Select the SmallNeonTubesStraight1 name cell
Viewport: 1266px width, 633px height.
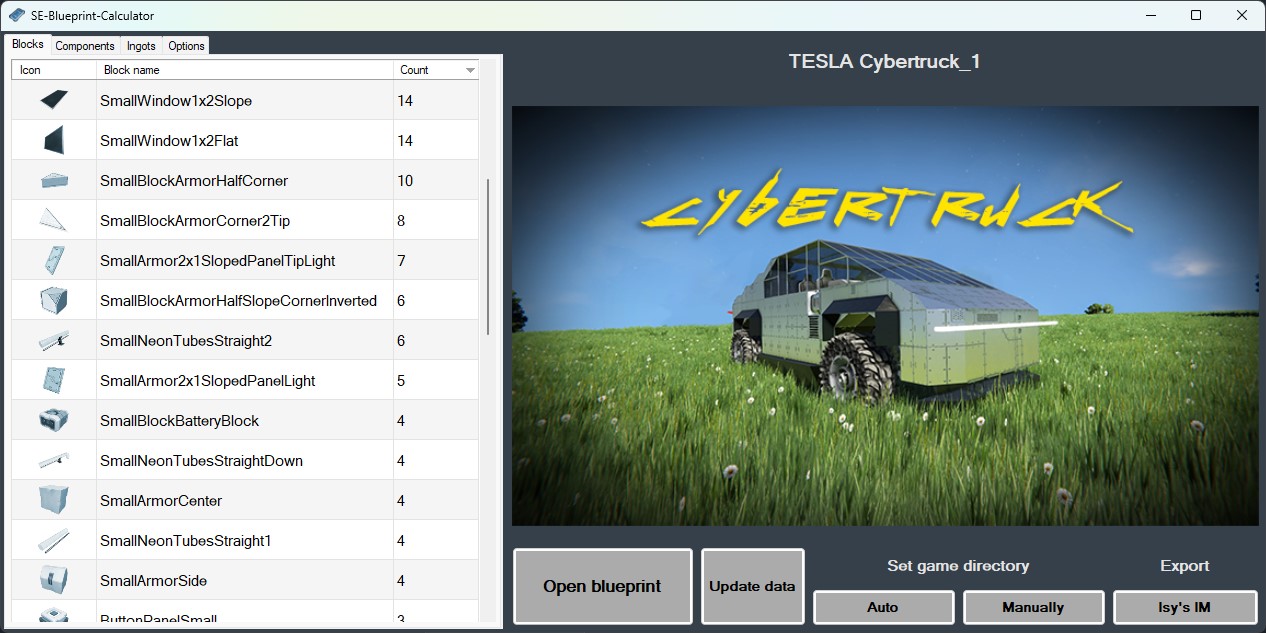[245, 540]
